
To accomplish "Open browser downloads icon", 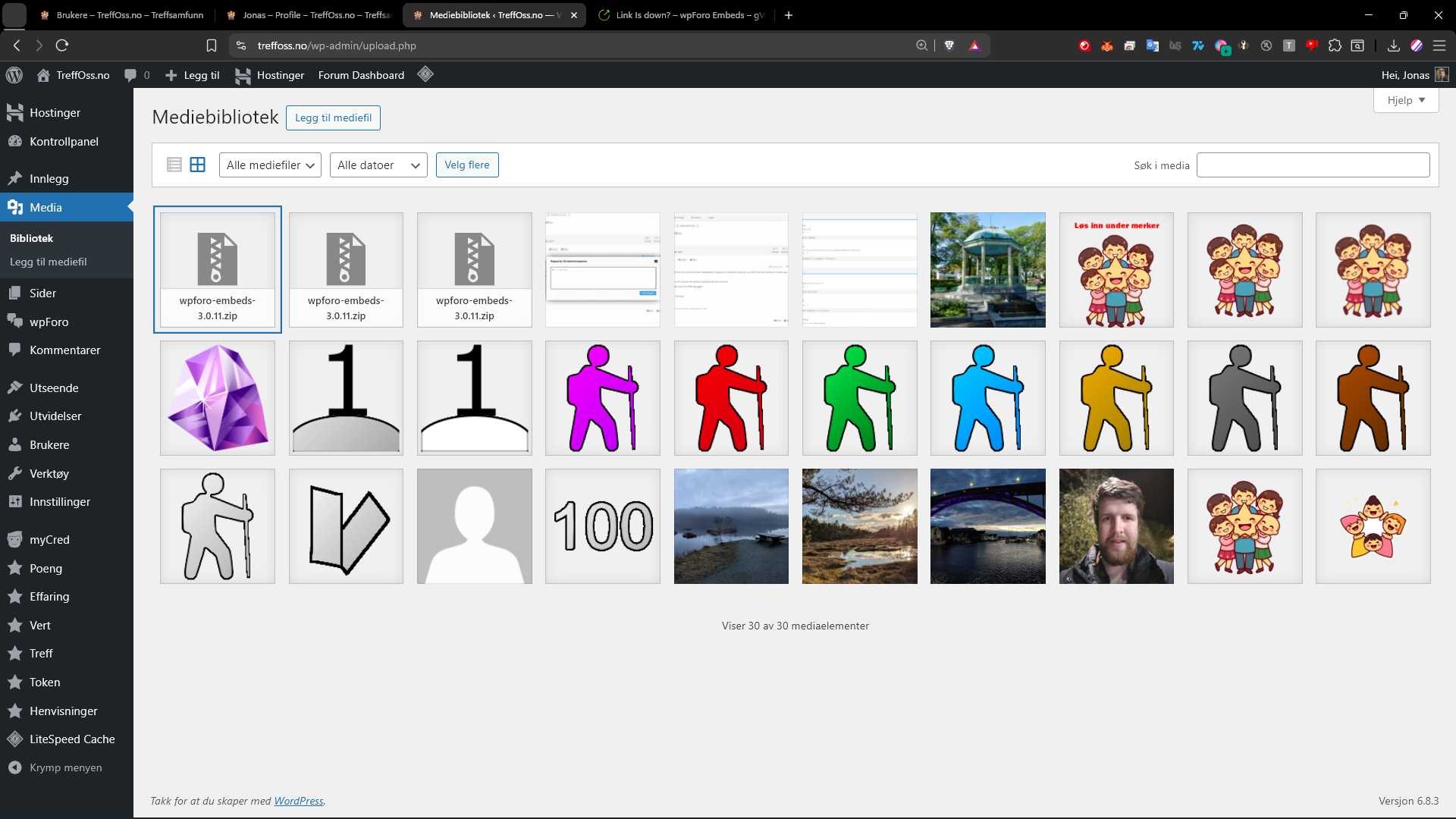I will click(1393, 45).
